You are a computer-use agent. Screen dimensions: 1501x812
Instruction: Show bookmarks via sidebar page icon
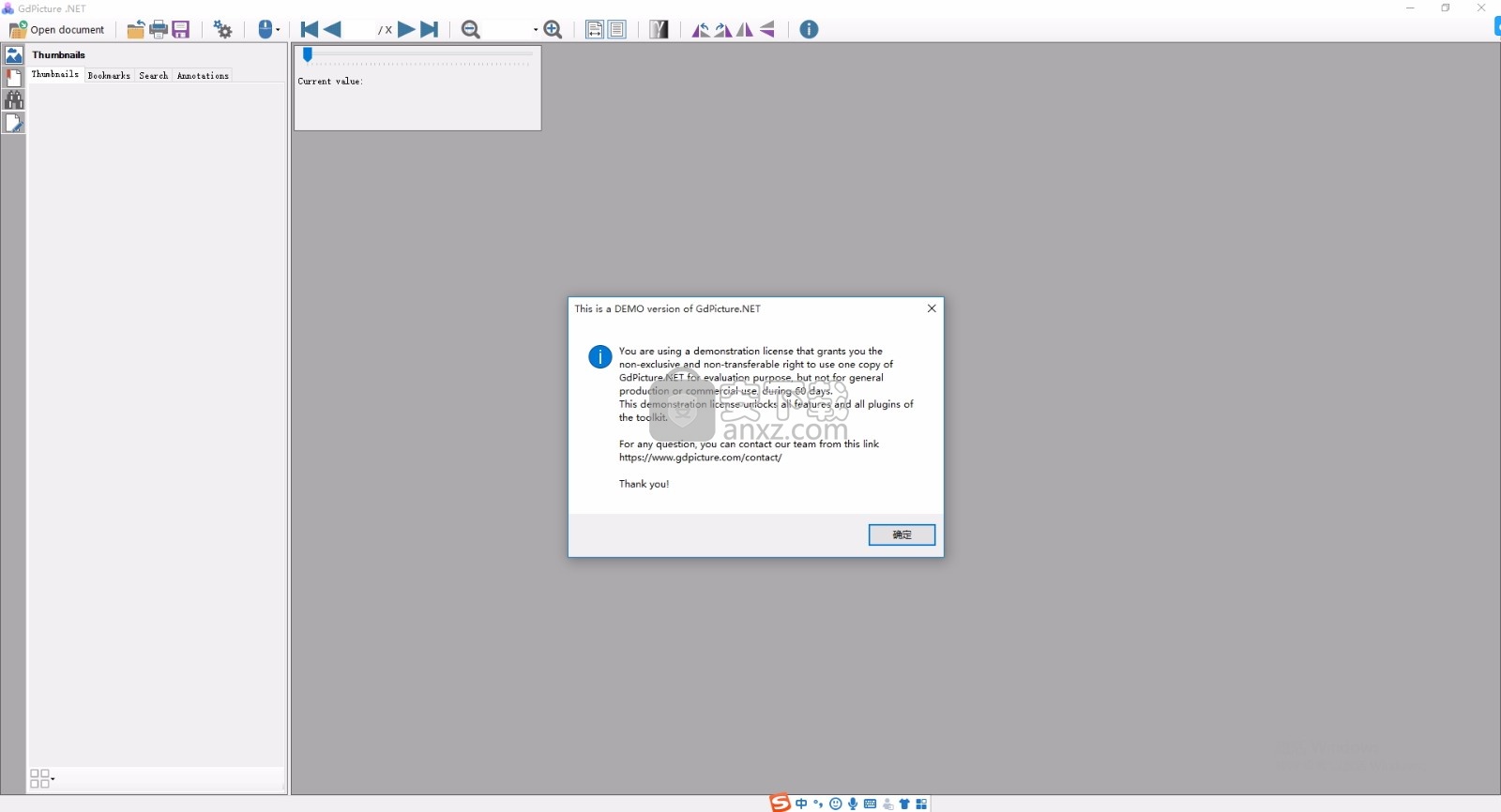pos(14,78)
